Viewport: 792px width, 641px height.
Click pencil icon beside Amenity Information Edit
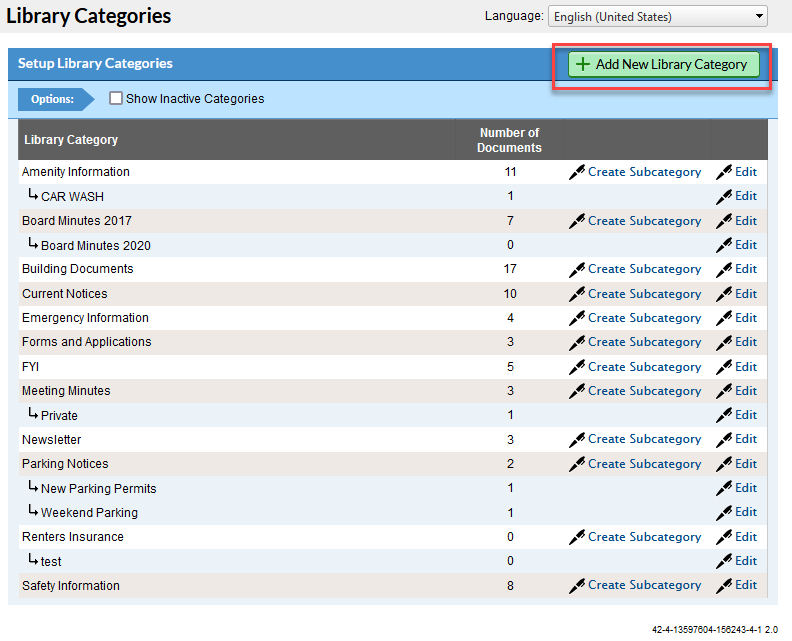point(724,172)
